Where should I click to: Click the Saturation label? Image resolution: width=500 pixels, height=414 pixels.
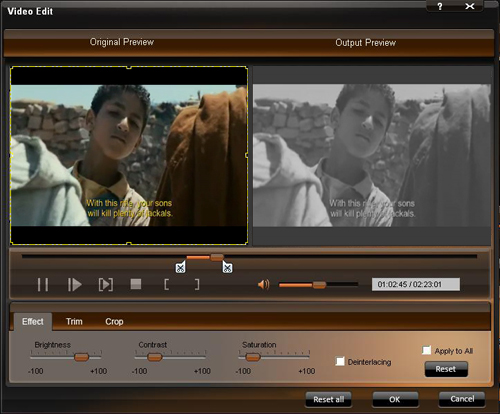point(259,345)
